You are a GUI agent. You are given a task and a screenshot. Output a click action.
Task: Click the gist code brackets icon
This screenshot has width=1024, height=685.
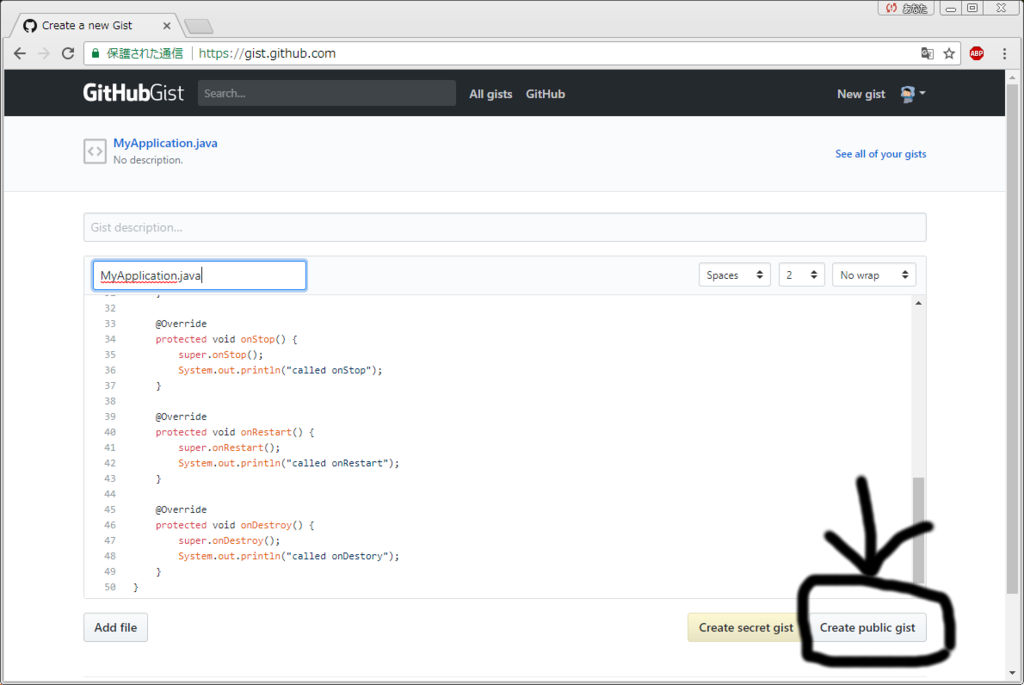coord(95,151)
